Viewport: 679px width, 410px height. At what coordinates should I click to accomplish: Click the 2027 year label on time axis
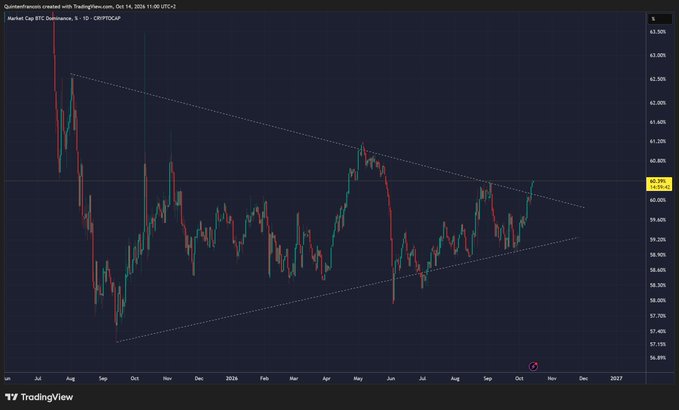click(x=616, y=378)
